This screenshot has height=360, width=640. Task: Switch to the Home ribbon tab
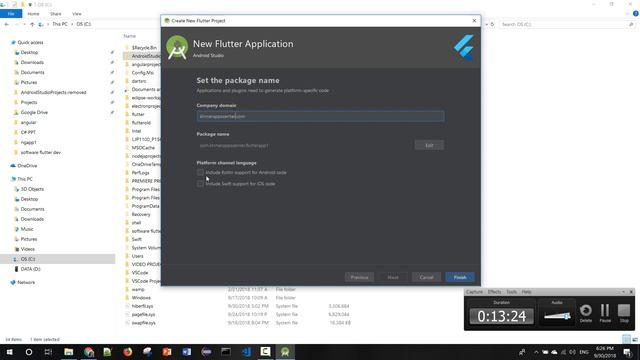(x=33, y=13)
